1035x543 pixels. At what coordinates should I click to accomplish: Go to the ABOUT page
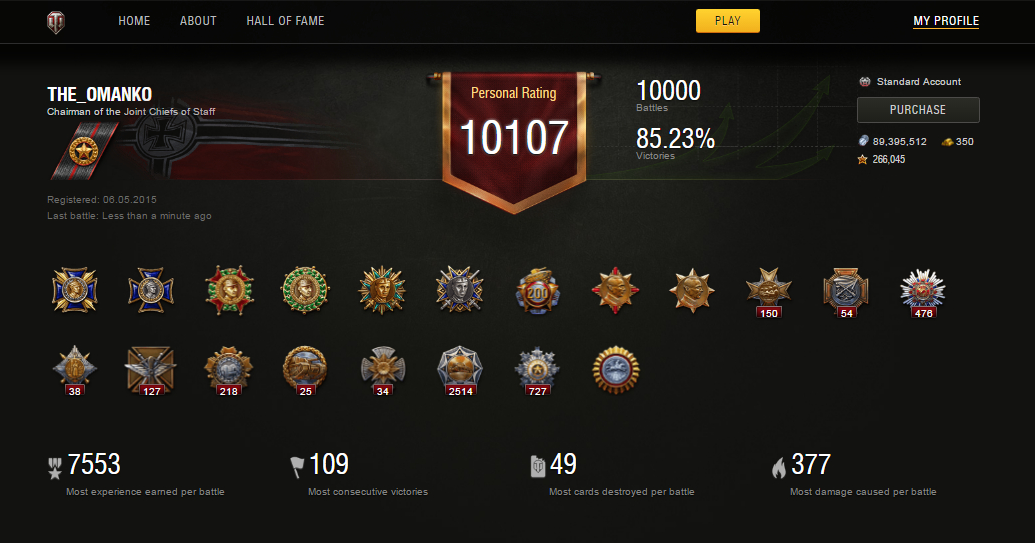[198, 21]
